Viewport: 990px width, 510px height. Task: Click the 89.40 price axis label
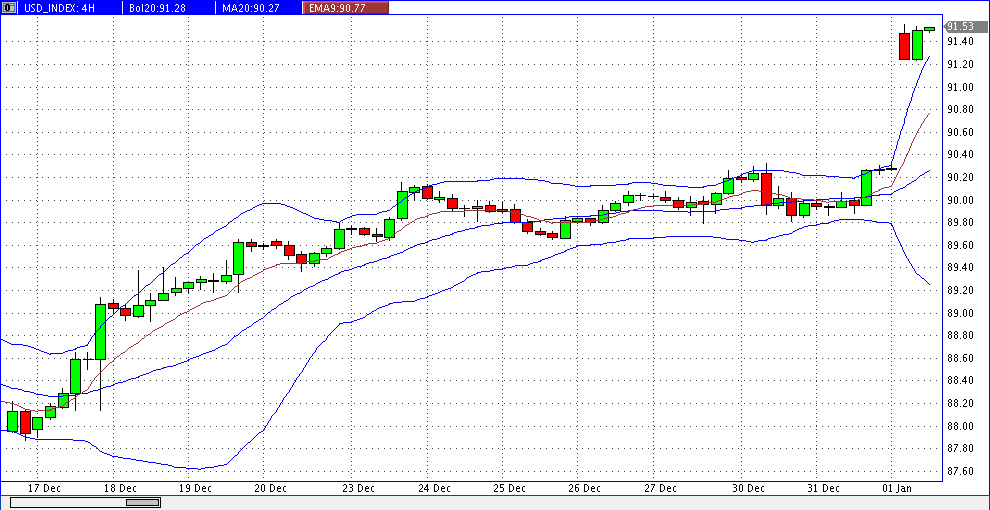962,268
